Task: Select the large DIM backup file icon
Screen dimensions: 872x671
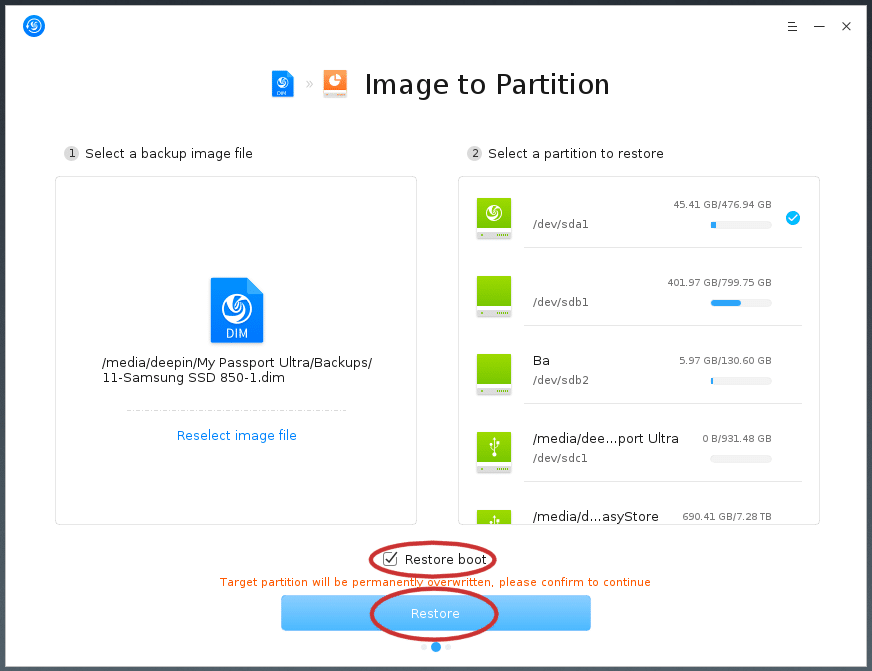Action: (x=237, y=310)
